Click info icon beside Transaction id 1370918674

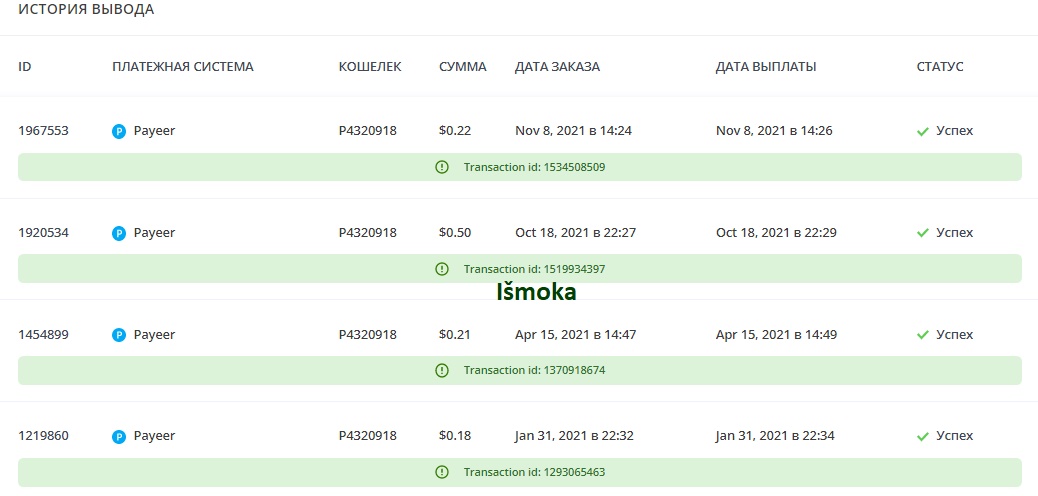click(x=442, y=370)
